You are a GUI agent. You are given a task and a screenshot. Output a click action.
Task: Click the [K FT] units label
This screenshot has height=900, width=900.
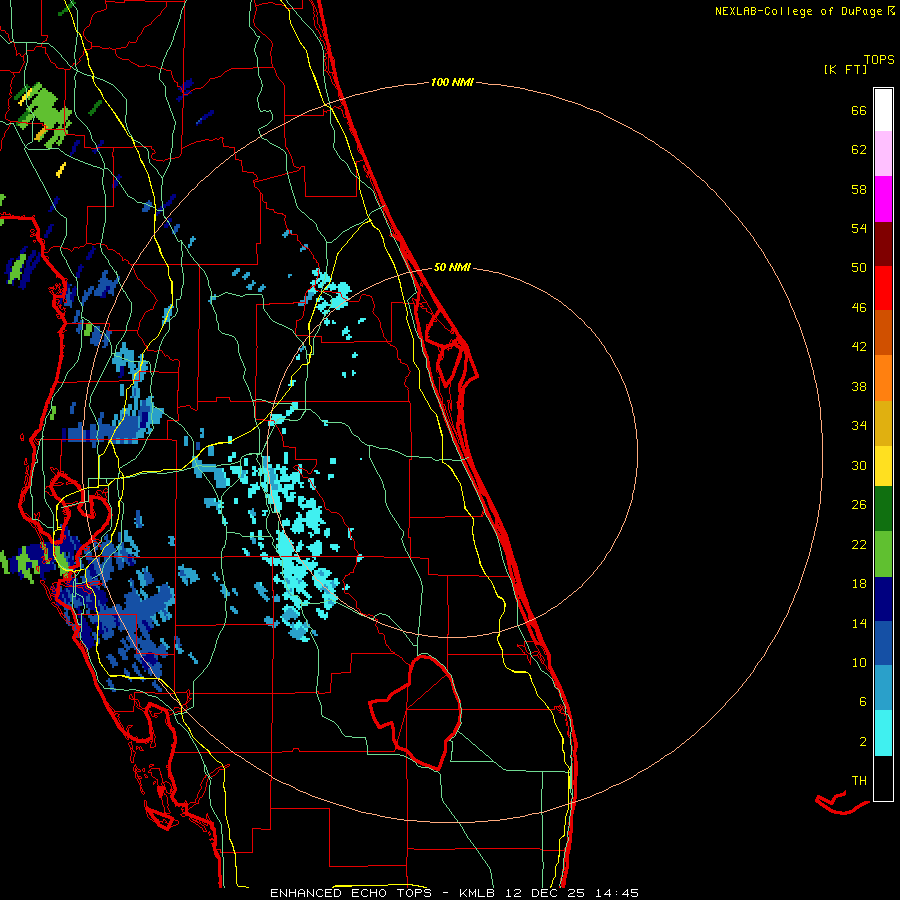(845, 69)
